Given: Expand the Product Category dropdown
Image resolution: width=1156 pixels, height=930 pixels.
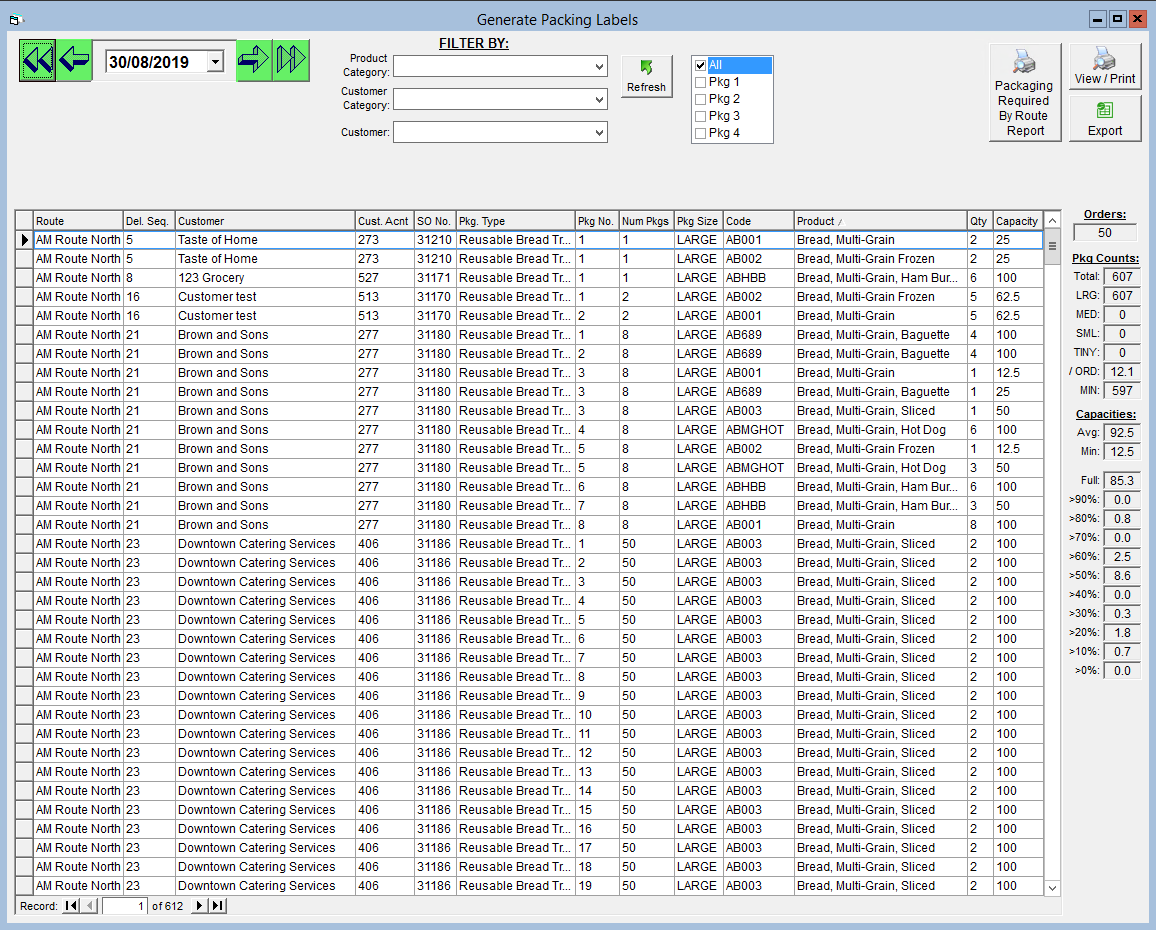Looking at the screenshot, I should (599, 66).
